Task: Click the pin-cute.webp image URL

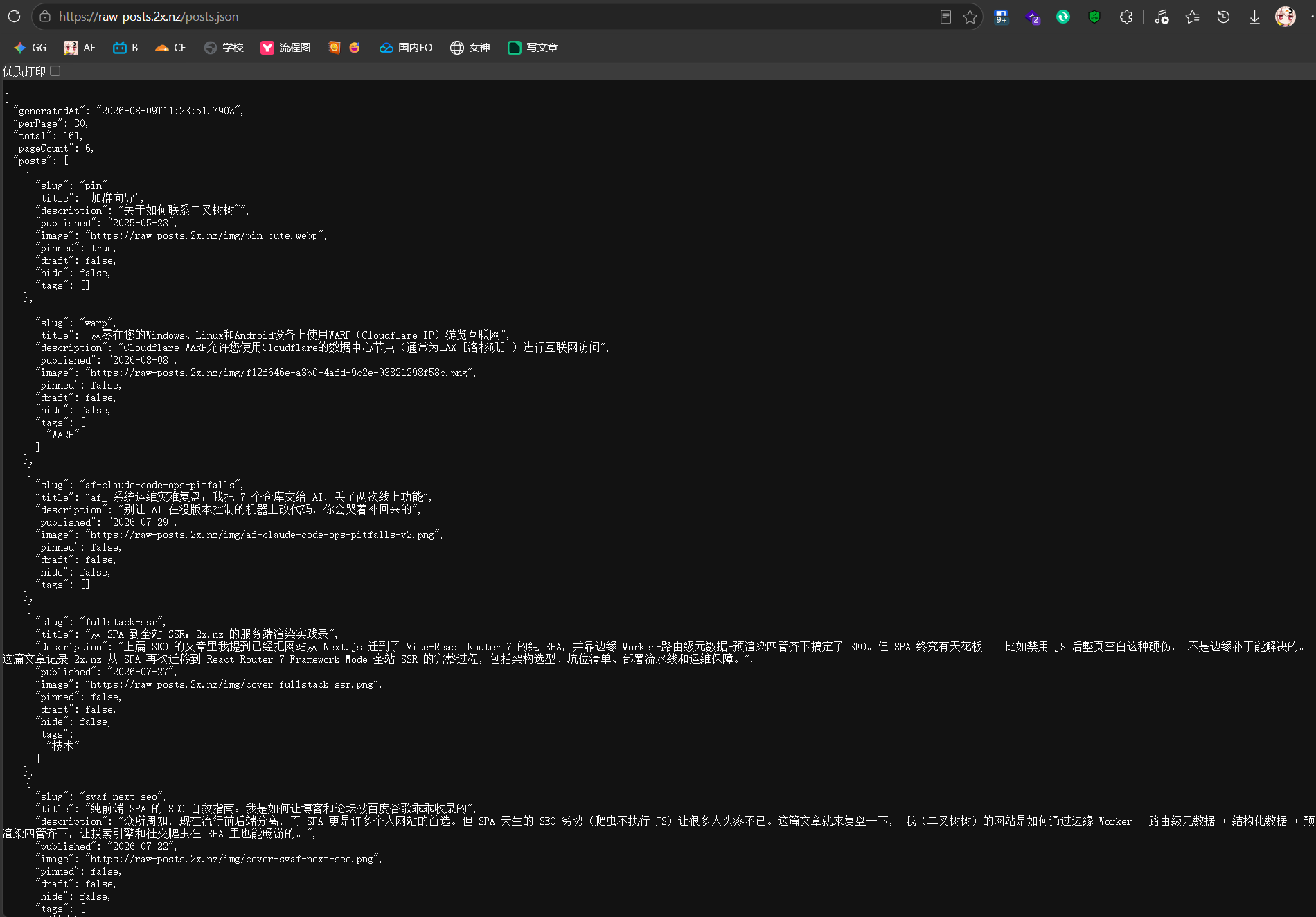Action: (204, 235)
